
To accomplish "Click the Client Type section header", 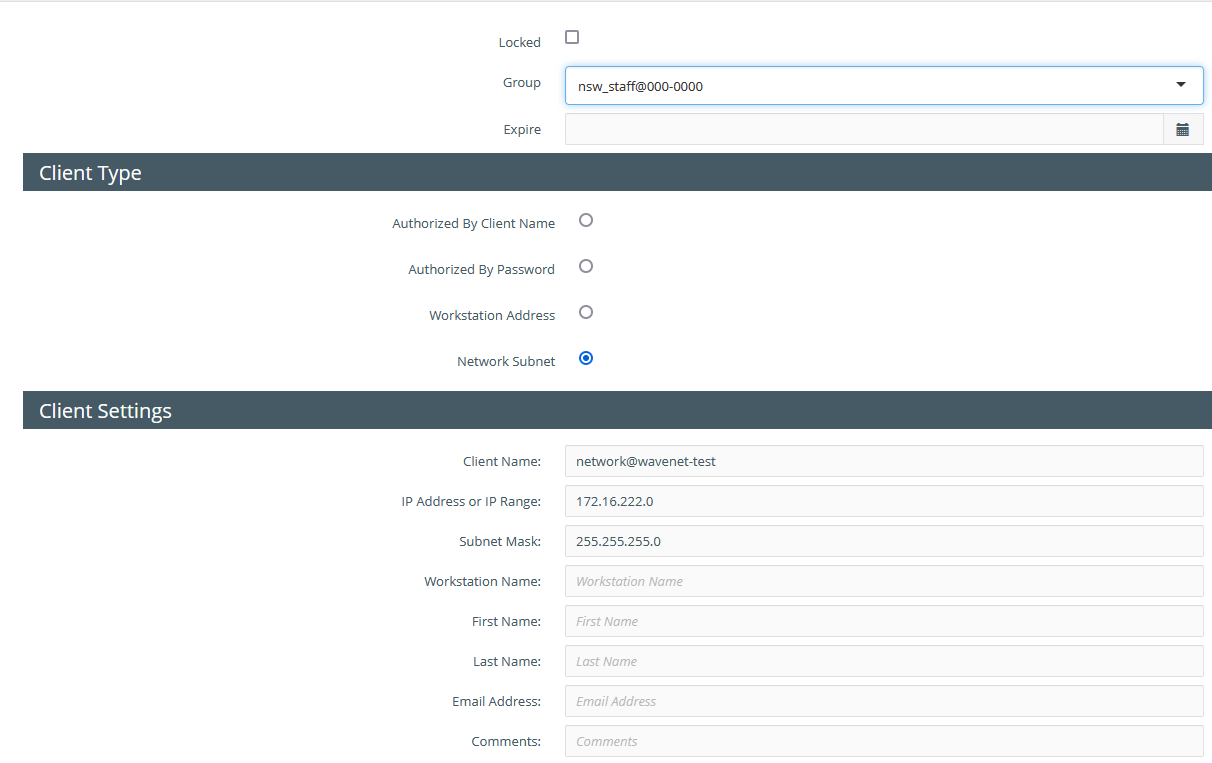I will pos(90,173).
